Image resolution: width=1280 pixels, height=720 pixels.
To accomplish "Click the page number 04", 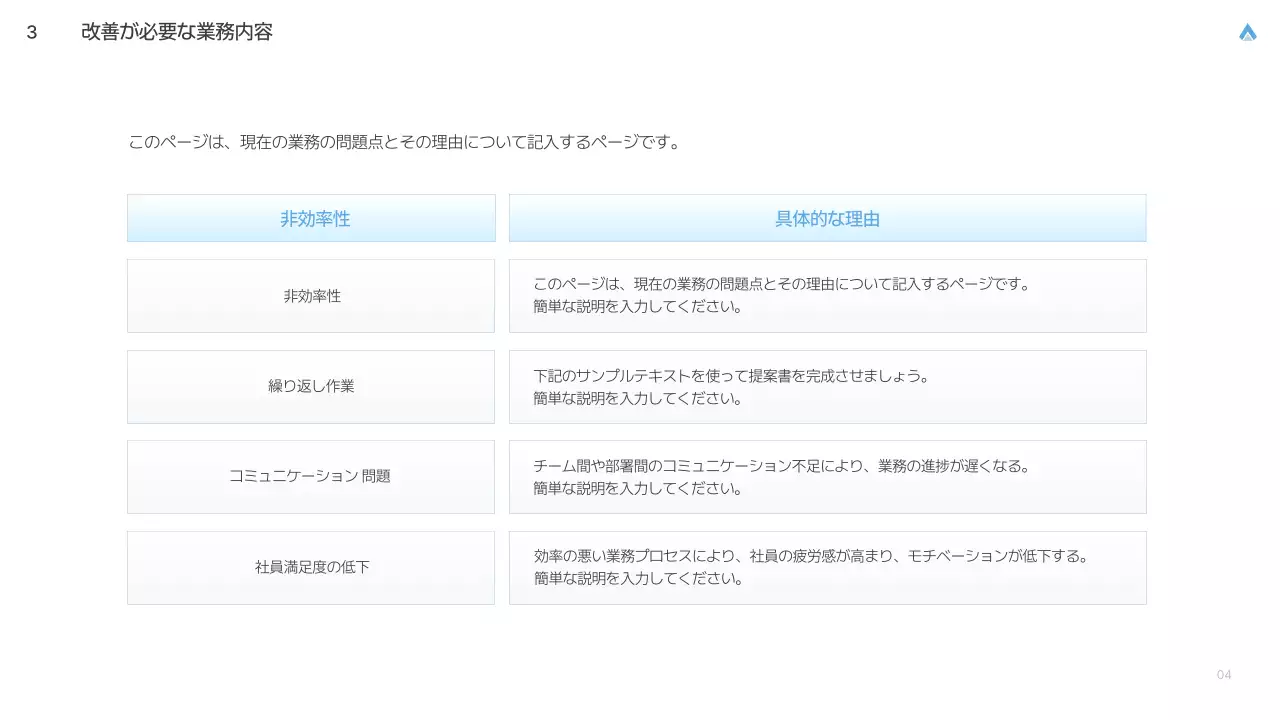I will (1222, 674).
